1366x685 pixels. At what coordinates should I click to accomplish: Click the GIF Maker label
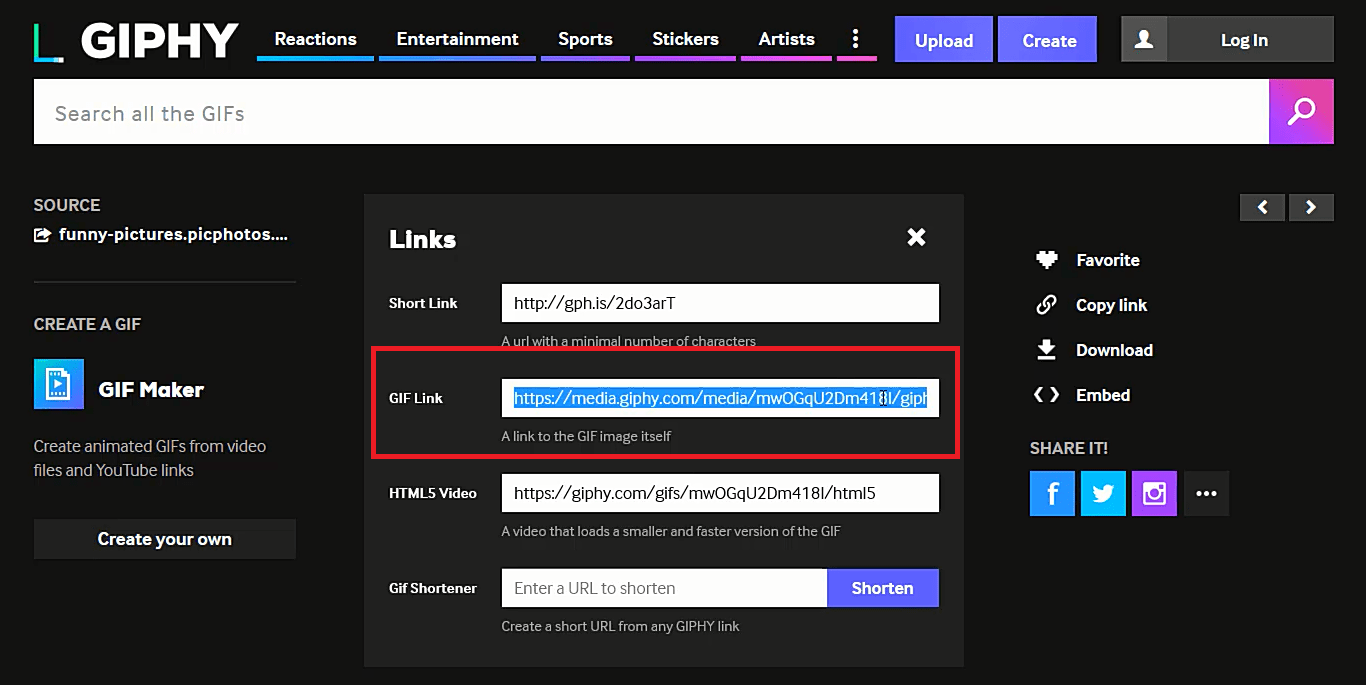(151, 390)
